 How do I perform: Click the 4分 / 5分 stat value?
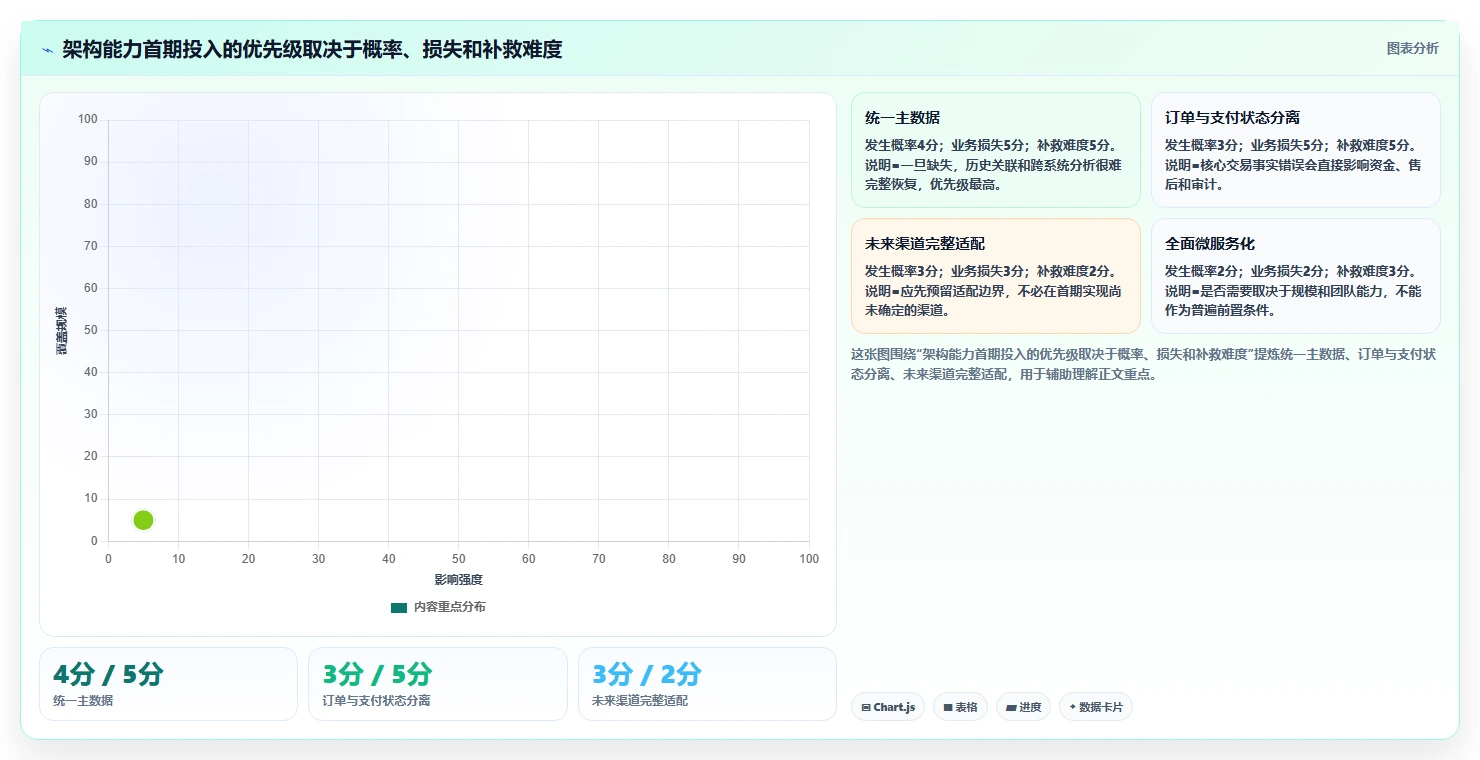108,674
